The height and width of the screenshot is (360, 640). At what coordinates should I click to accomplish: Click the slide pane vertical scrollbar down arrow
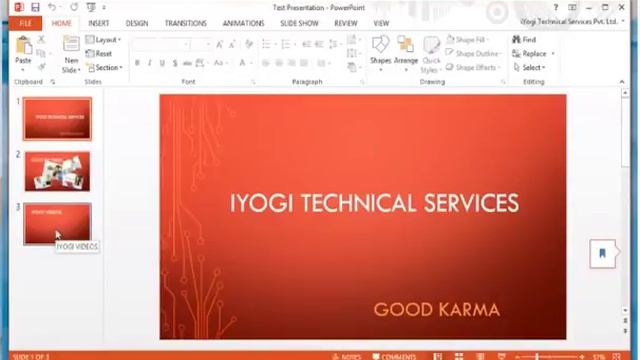[625, 311]
